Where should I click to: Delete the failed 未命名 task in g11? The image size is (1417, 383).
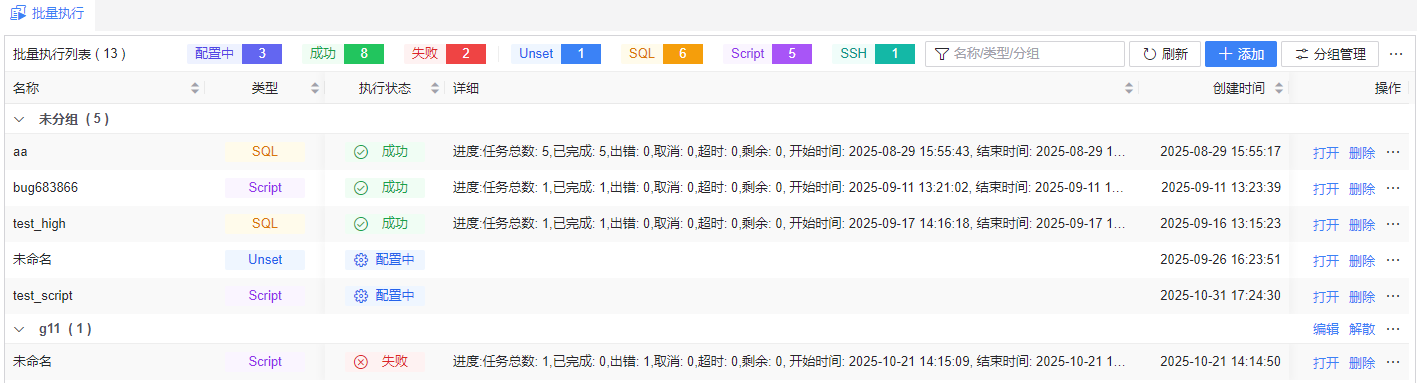tap(1362, 363)
